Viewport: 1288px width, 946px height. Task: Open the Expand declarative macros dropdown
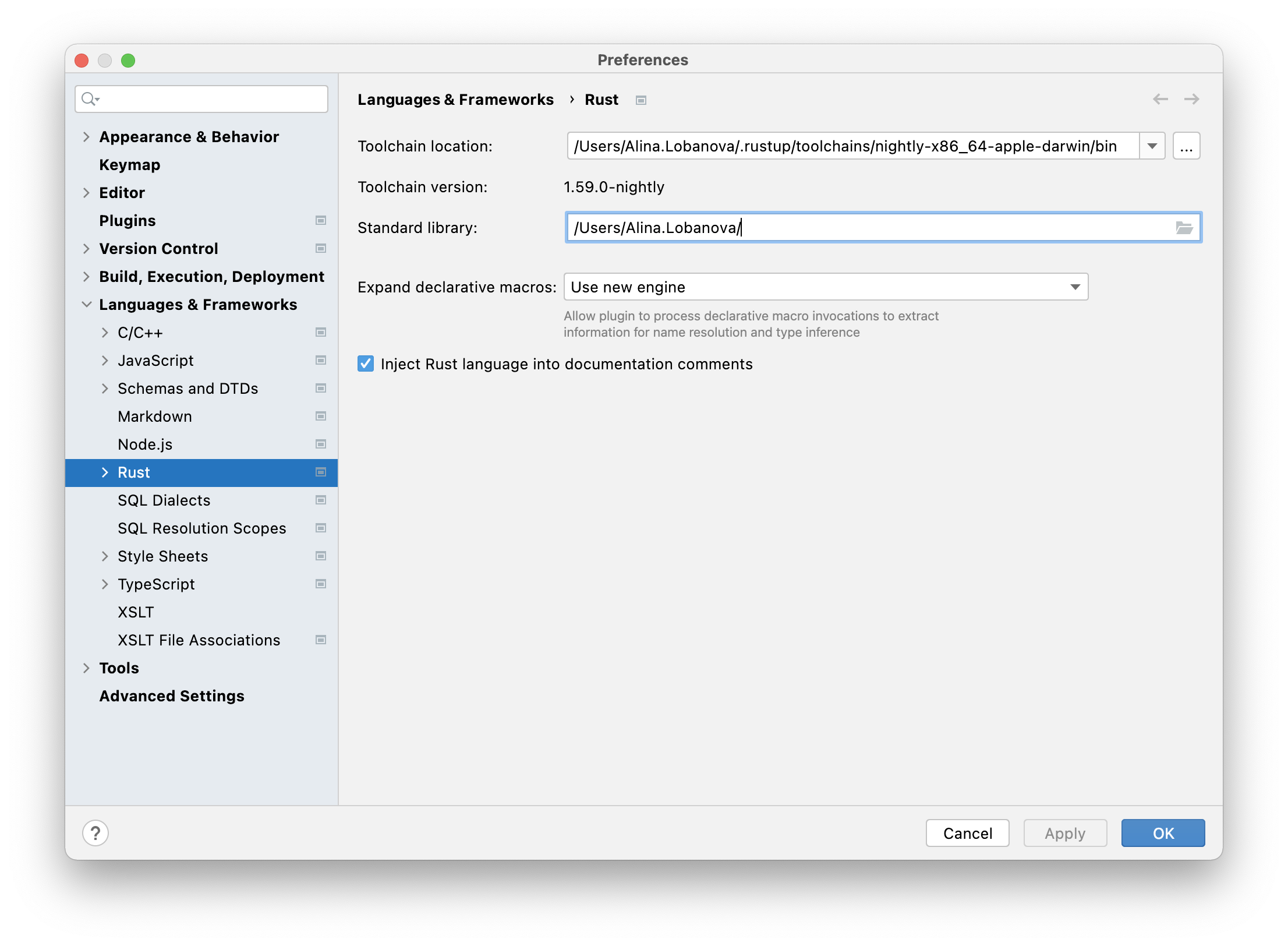point(1074,287)
